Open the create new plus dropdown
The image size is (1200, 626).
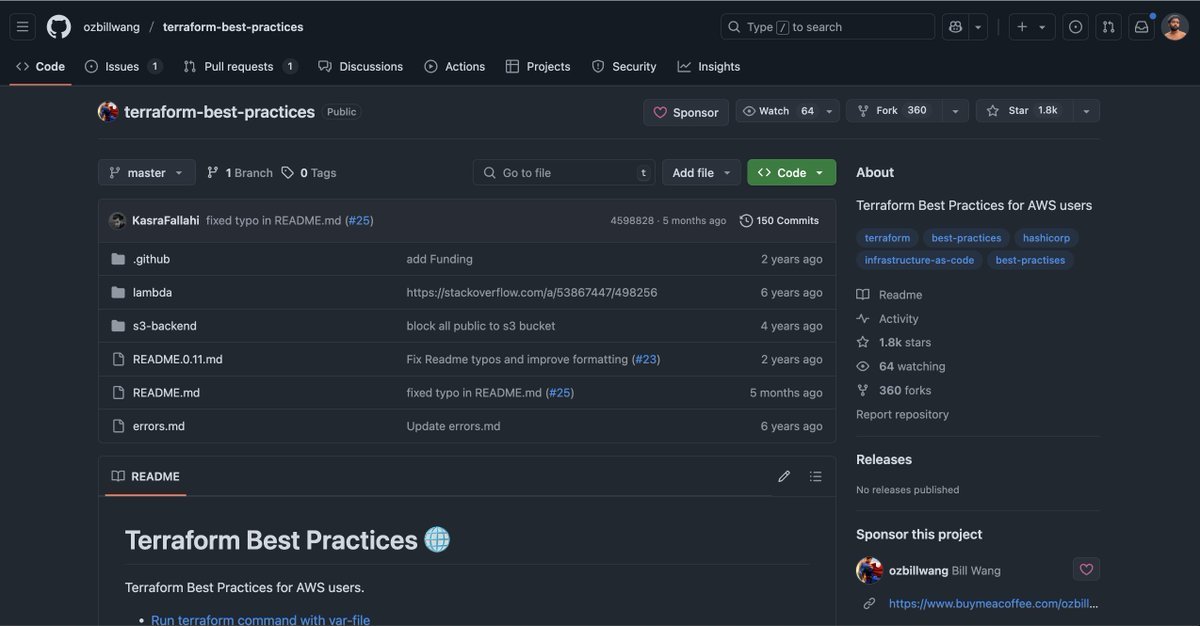point(1031,27)
